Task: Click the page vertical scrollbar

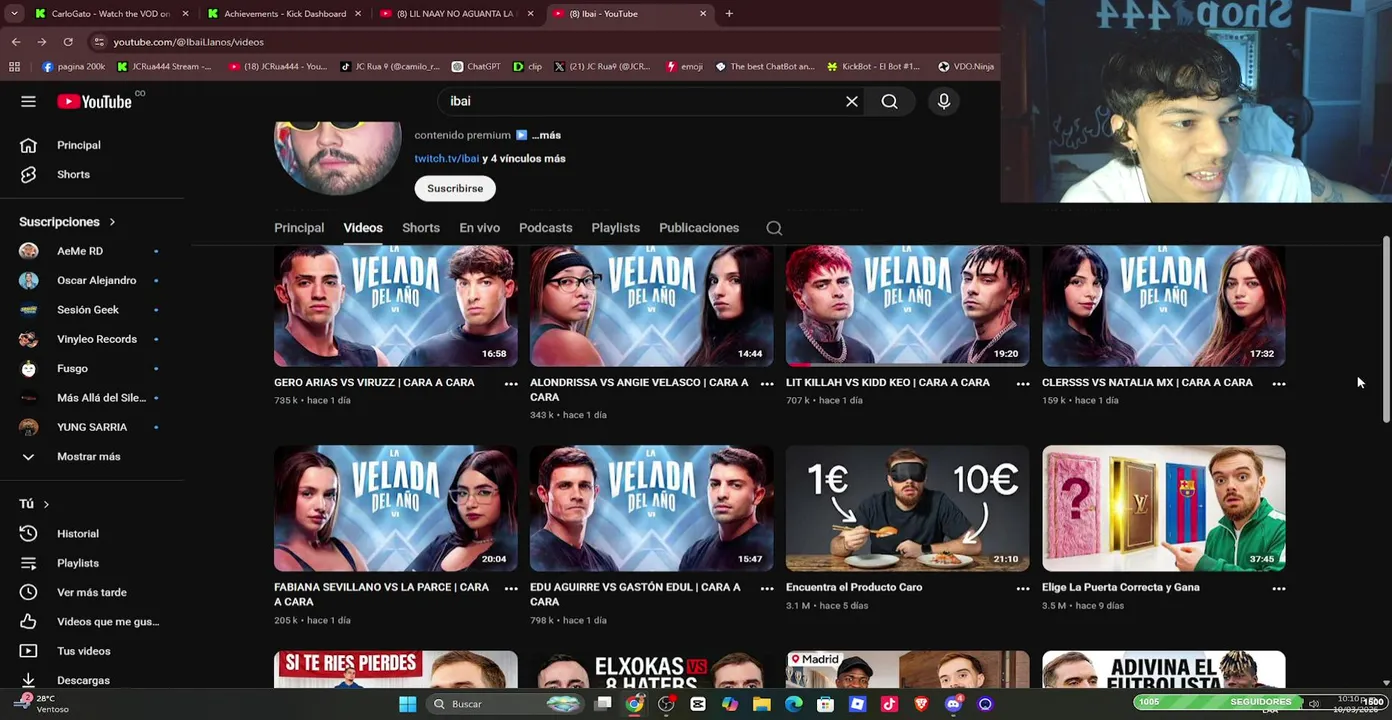Action: tap(1386, 330)
